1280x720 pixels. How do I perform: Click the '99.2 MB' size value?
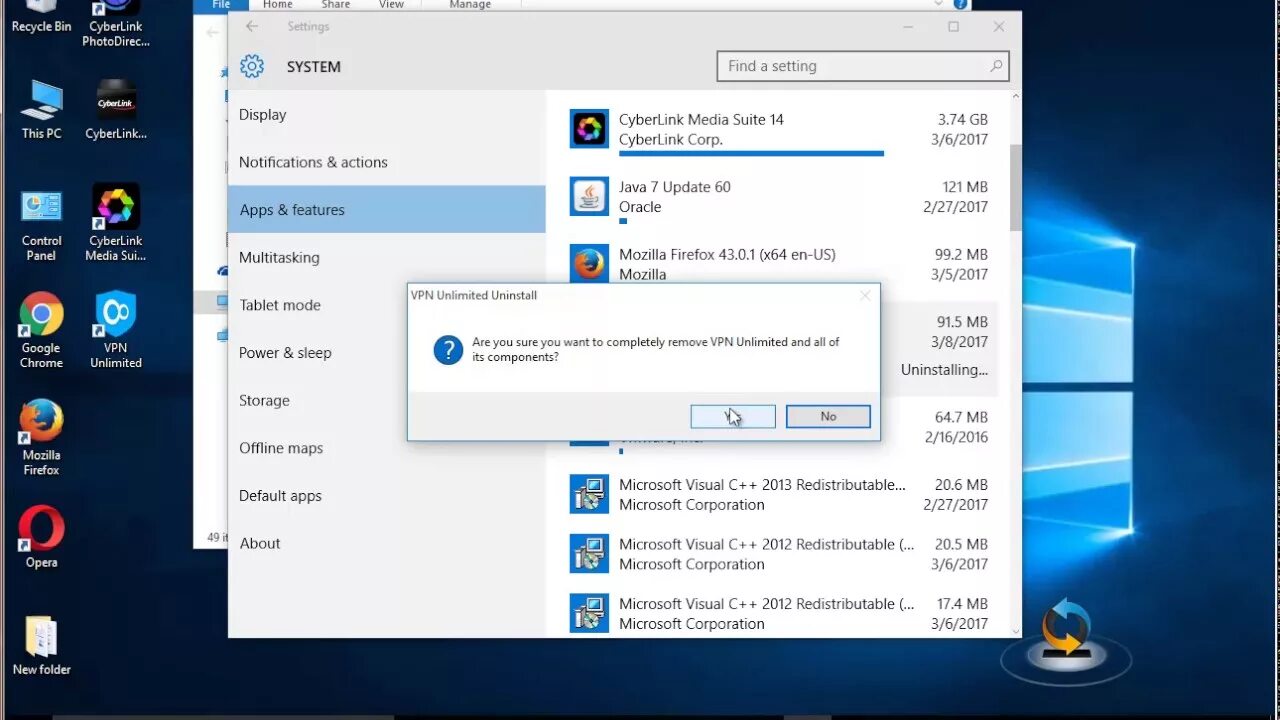tap(961, 254)
